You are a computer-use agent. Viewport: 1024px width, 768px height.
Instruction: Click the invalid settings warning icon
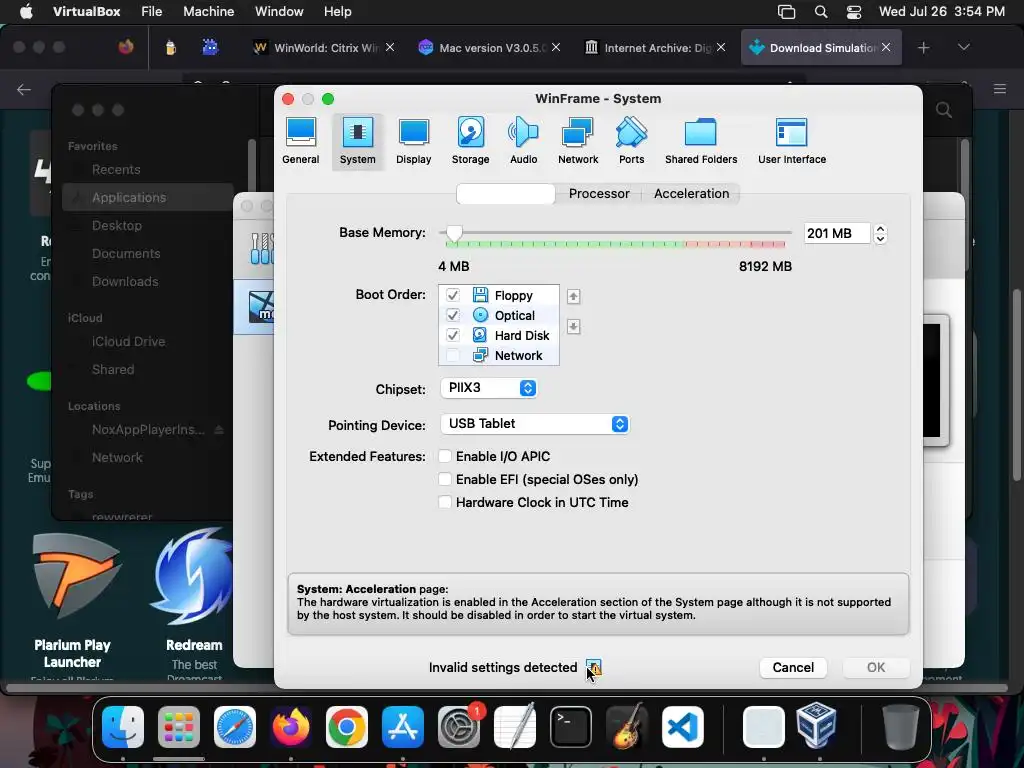pyautogui.click(x=594, y=667)
